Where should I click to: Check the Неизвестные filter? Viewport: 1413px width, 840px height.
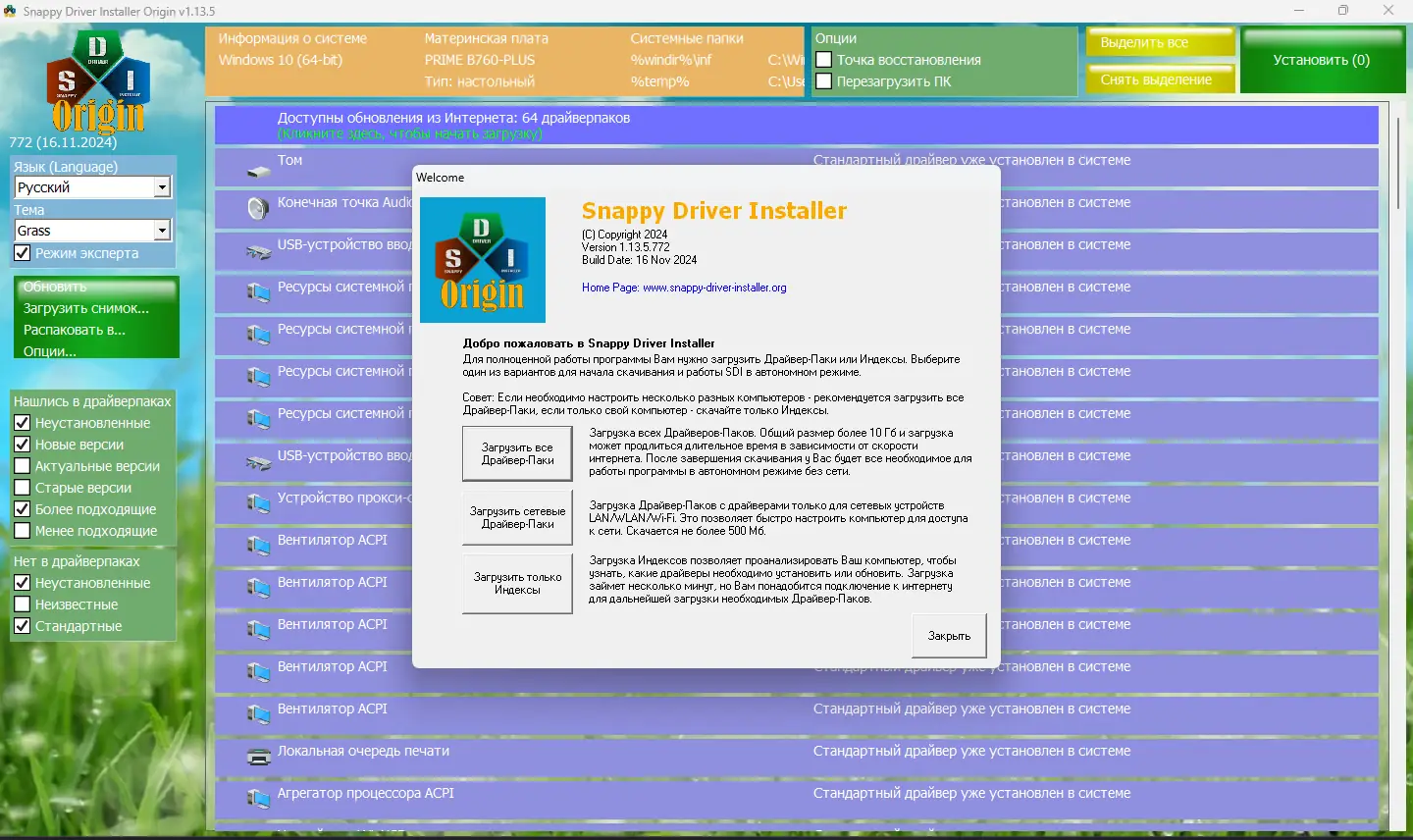[x=23, y=604]
